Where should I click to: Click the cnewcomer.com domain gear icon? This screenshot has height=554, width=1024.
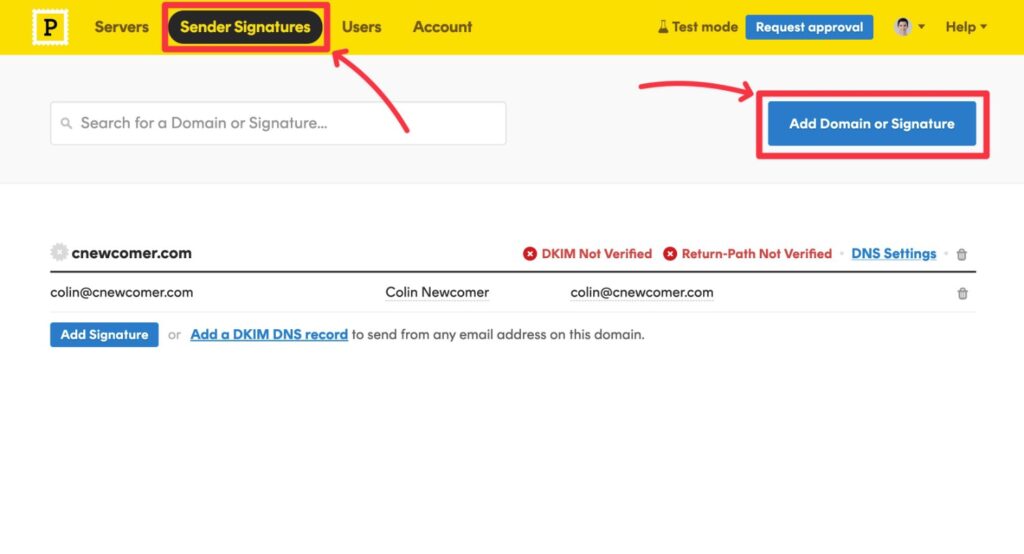pyautogui.click(x=59, y=252)
